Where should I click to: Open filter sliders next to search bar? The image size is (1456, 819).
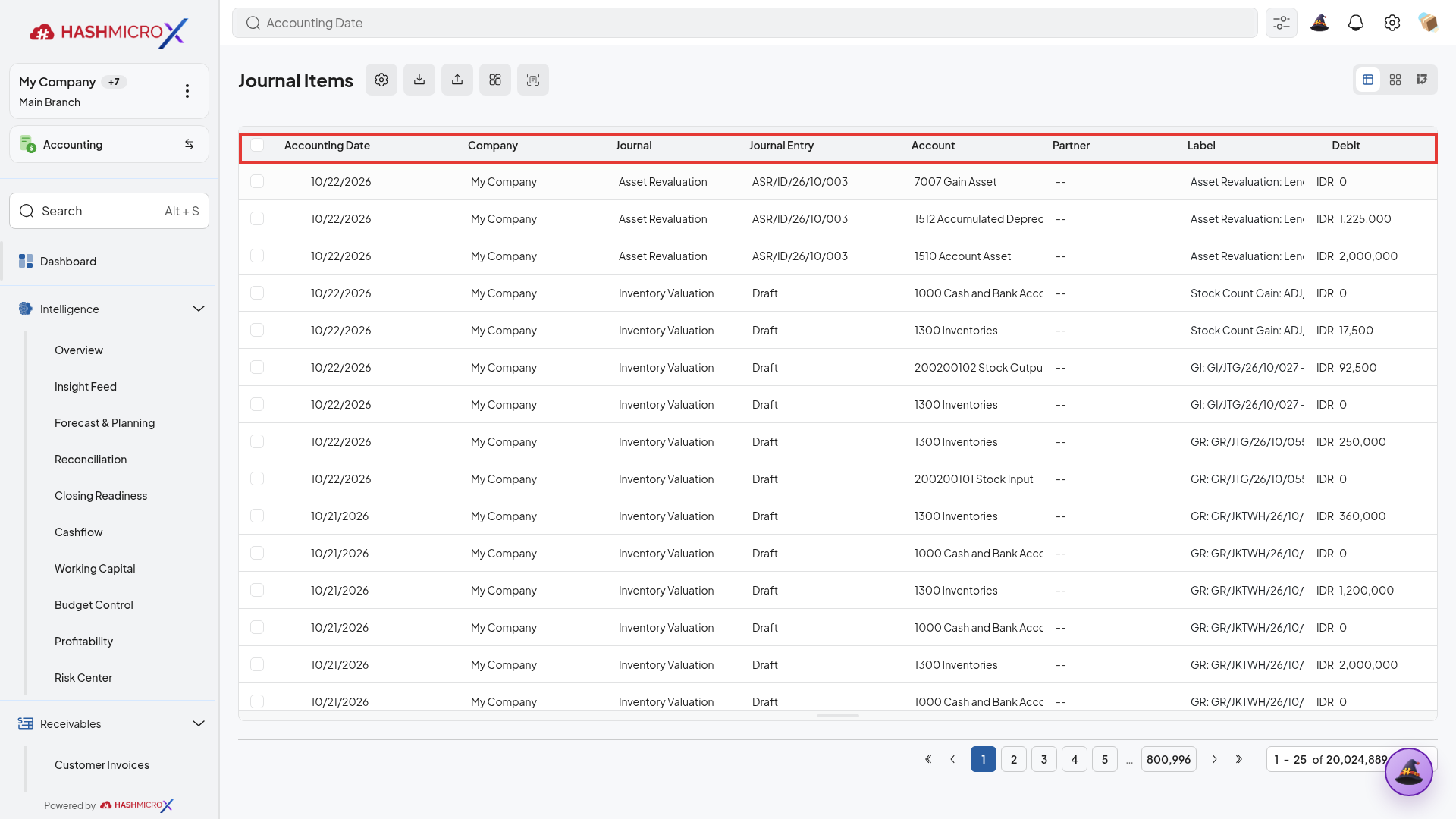coord(1282,23)
